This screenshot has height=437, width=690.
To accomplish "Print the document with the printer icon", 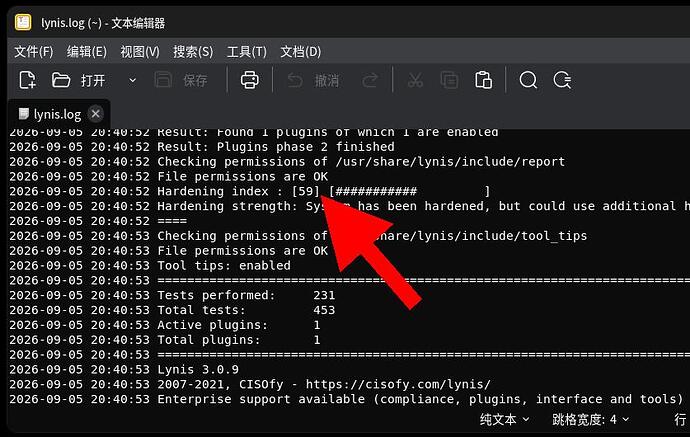I will [250, 80].
